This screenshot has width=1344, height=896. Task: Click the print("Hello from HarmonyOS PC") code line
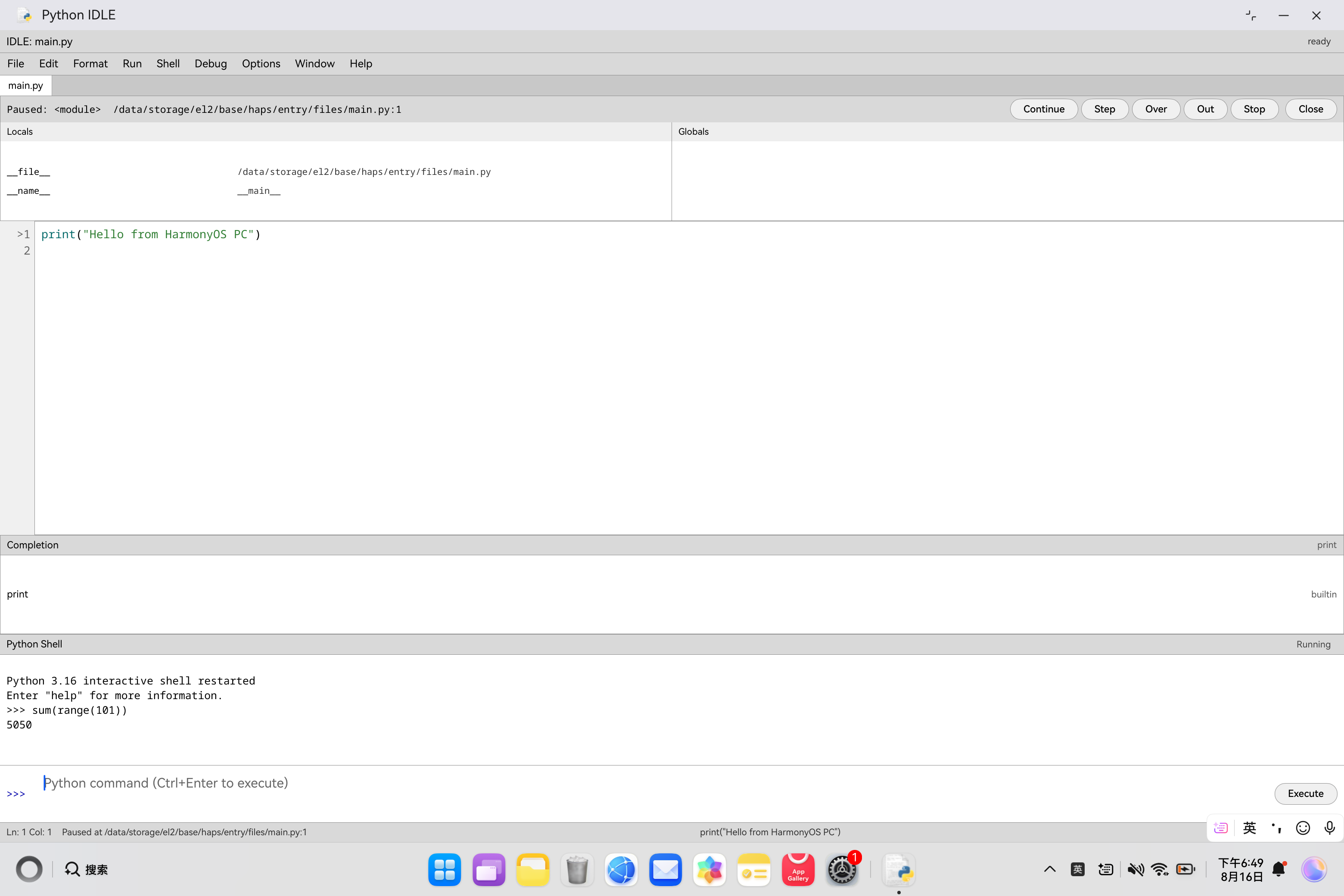pyautogui.click(x=151, y=234)
